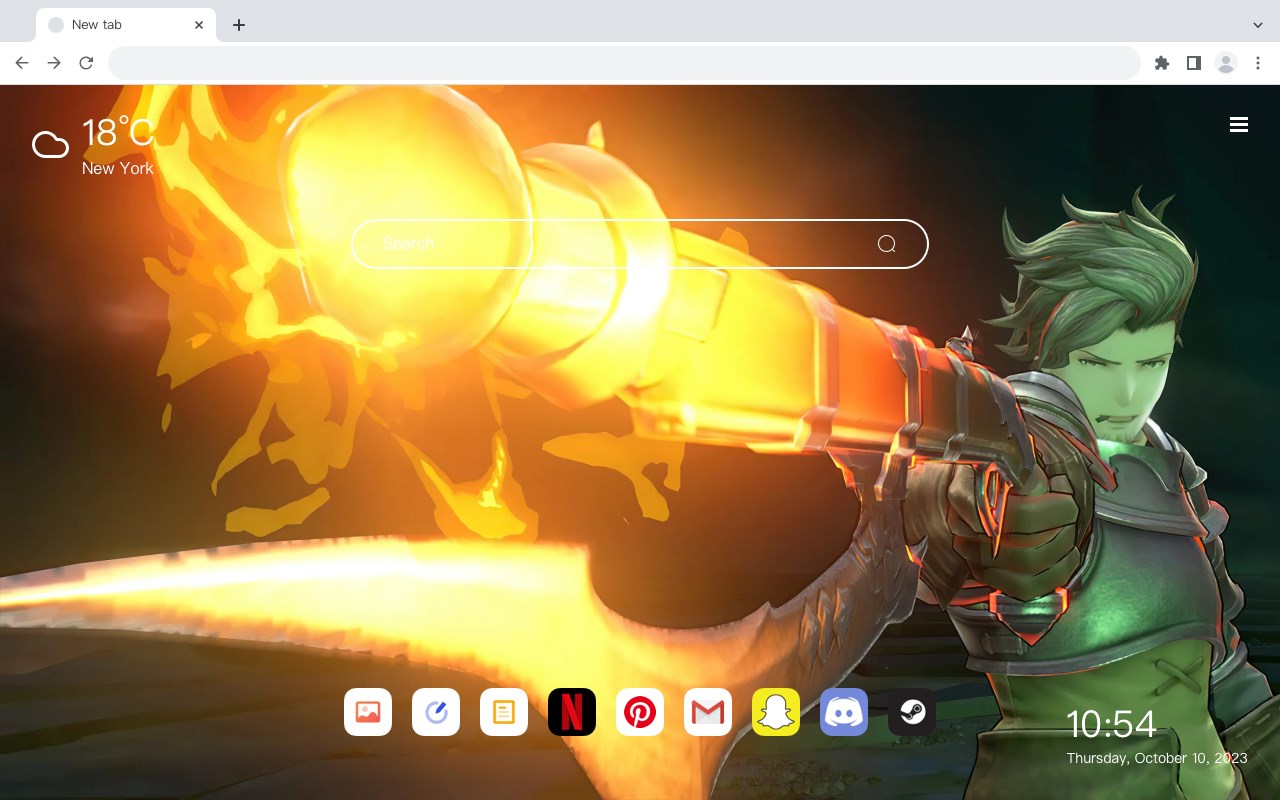The height and width of the screenshot is (800, 1280).
Task: Go forward in browser history
Action: click(x=54, y=63)
